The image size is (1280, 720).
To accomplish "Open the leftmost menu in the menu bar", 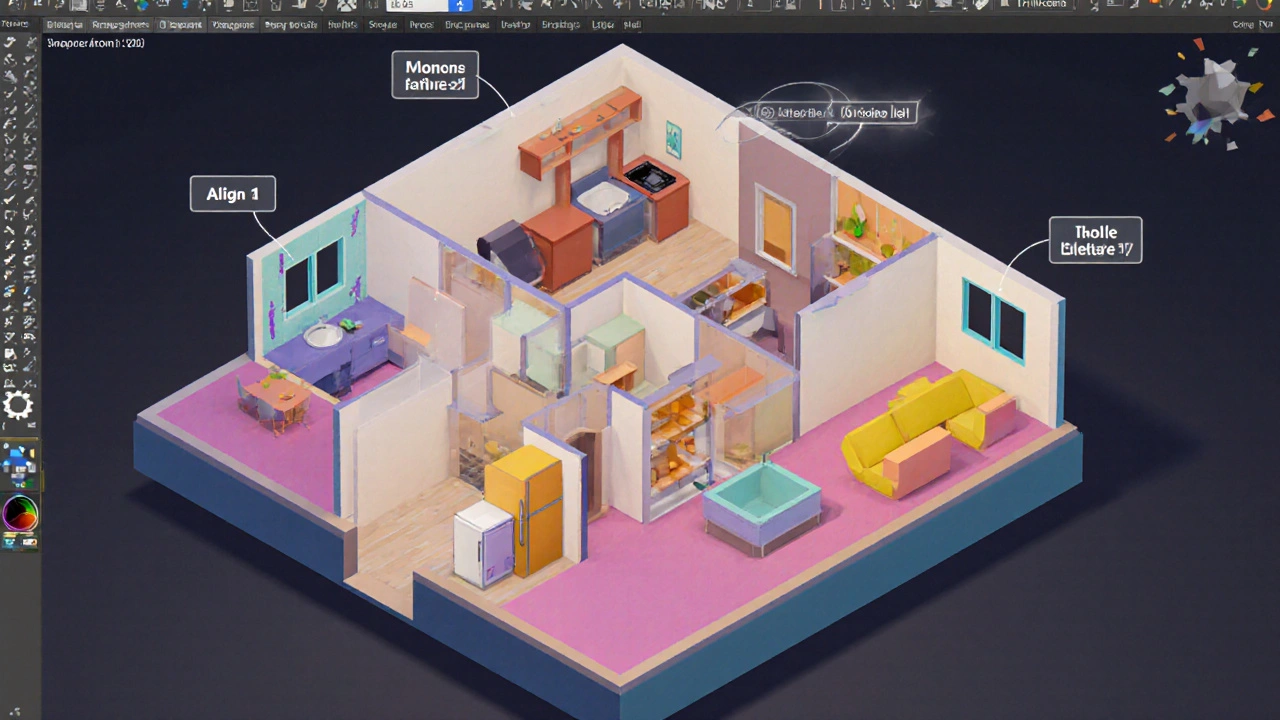I will point(15,24).
